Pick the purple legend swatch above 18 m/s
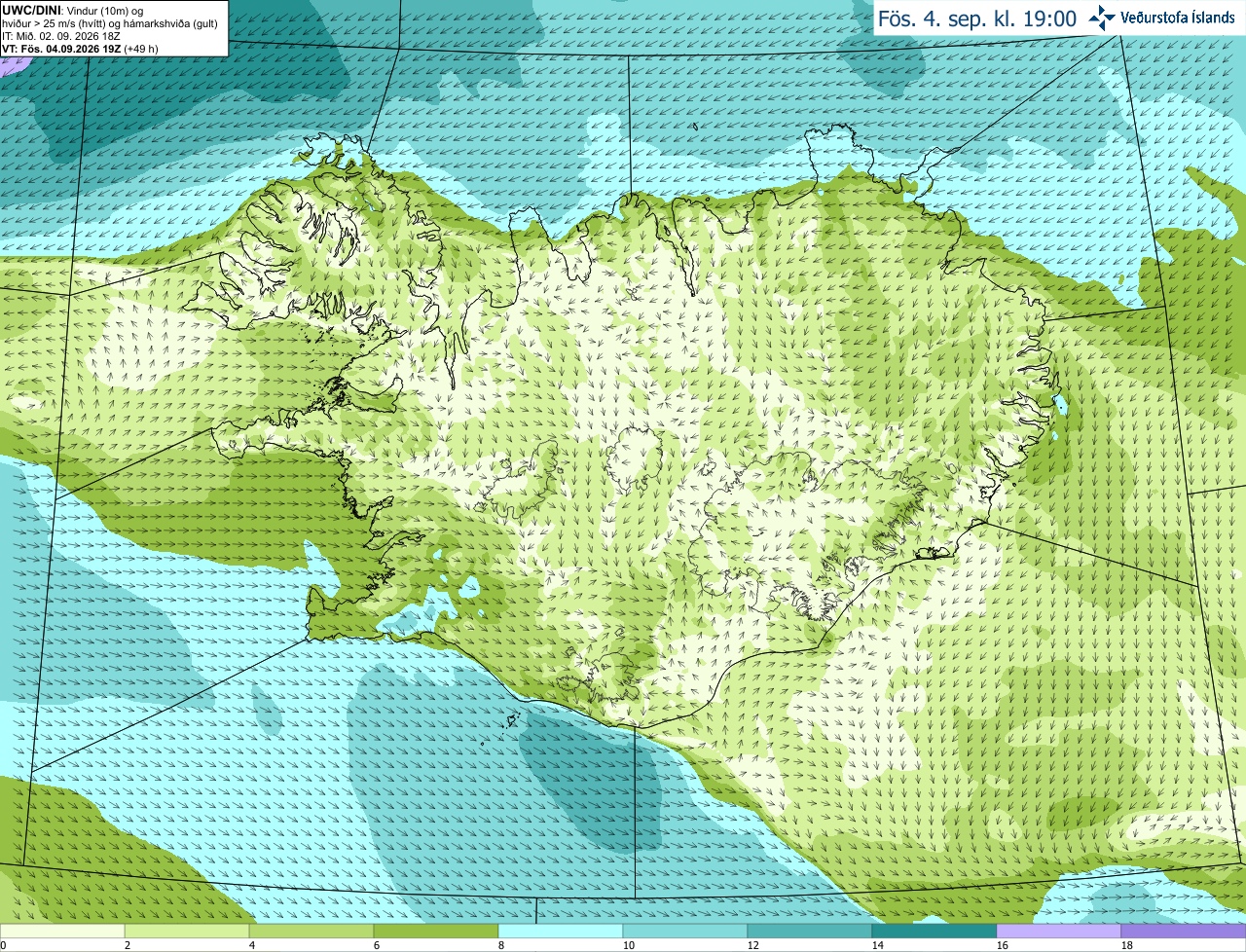 tap(1184, 932)
